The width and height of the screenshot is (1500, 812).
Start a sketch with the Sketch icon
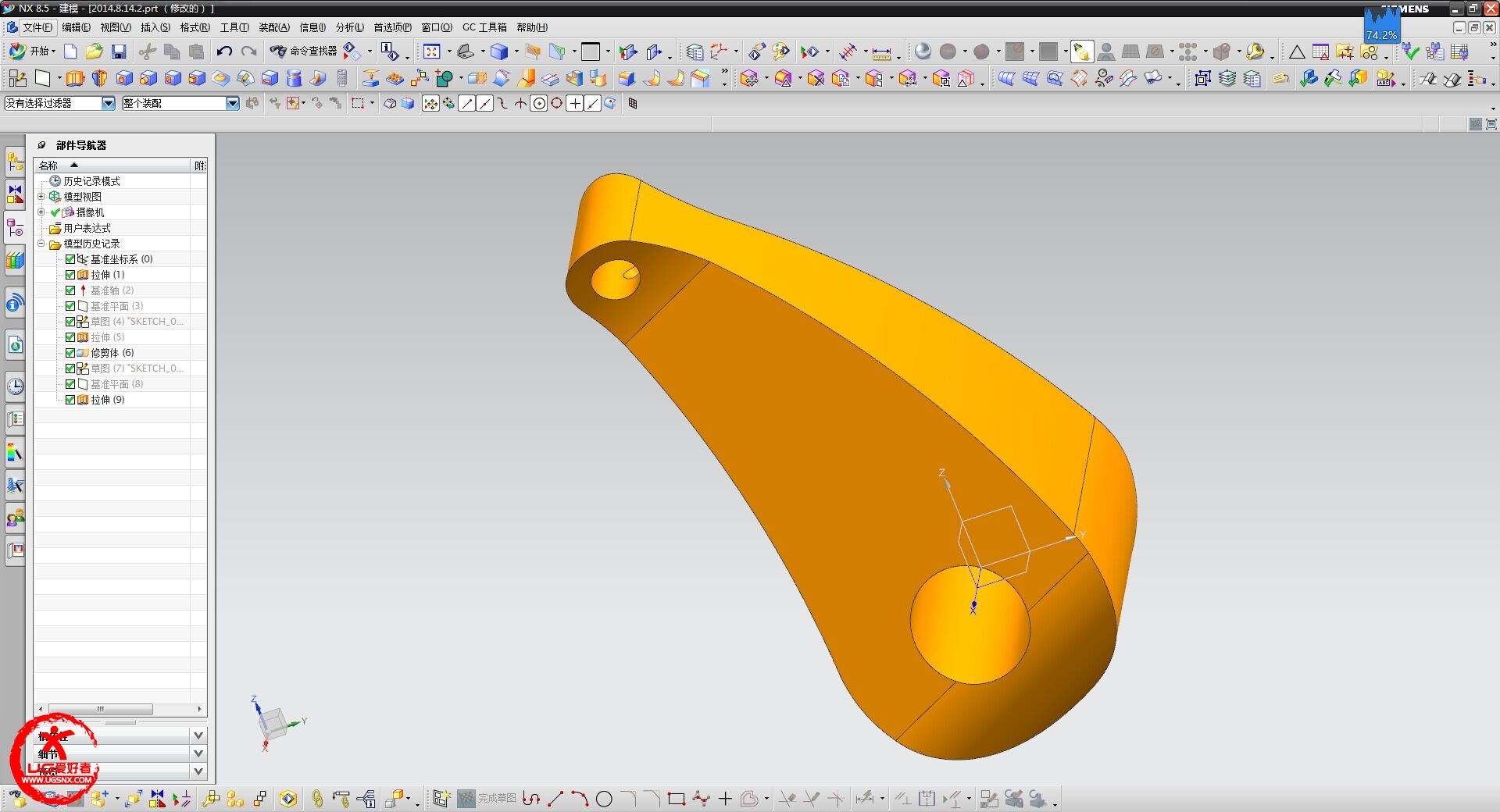pyautogui.click(x=16, y=78)
